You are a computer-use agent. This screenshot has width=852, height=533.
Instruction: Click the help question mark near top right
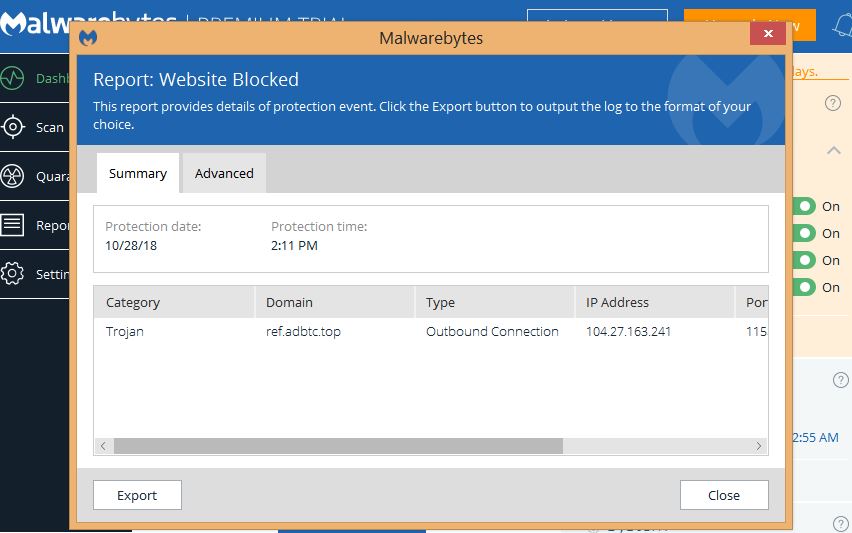point(832,103)
